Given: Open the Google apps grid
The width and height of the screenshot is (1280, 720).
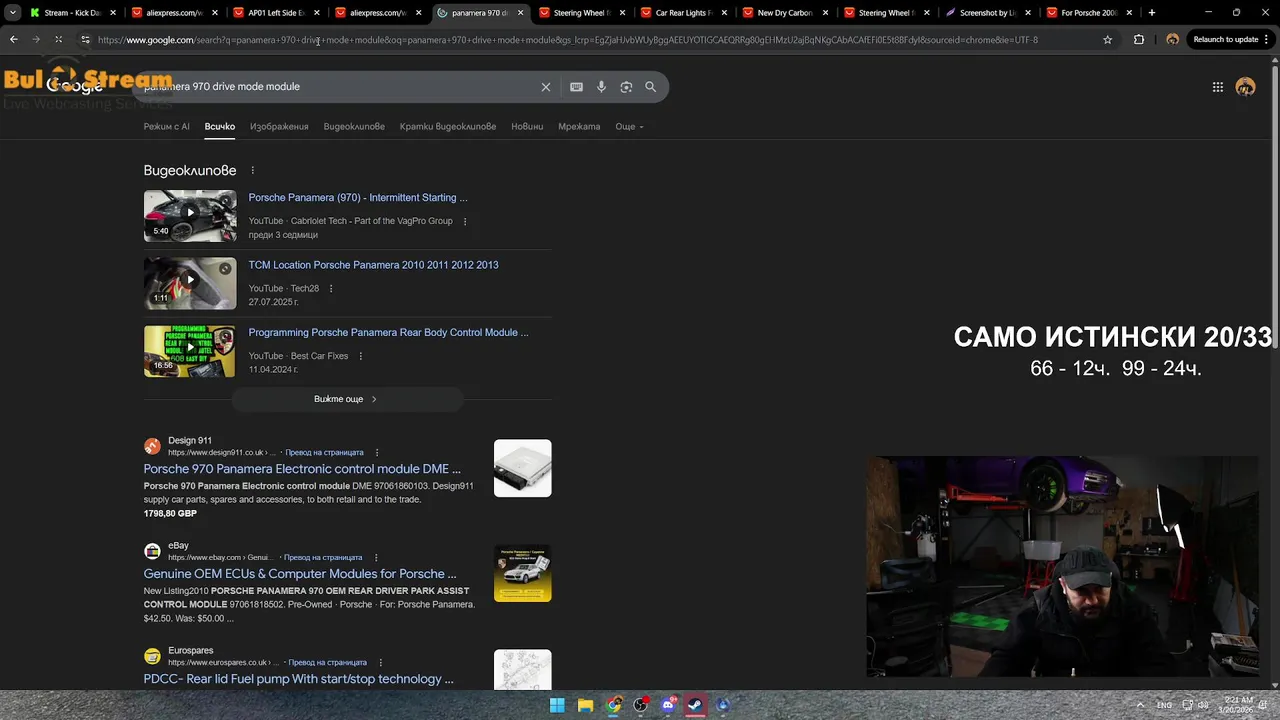Looking at the screenshot, I should coord(1218,87).
